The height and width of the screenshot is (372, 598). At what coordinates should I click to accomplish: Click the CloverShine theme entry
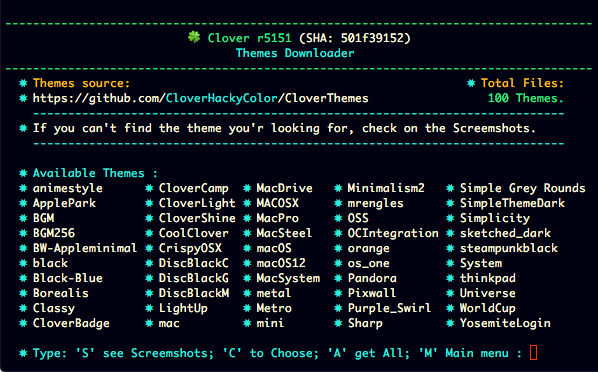tap(197, 218)
